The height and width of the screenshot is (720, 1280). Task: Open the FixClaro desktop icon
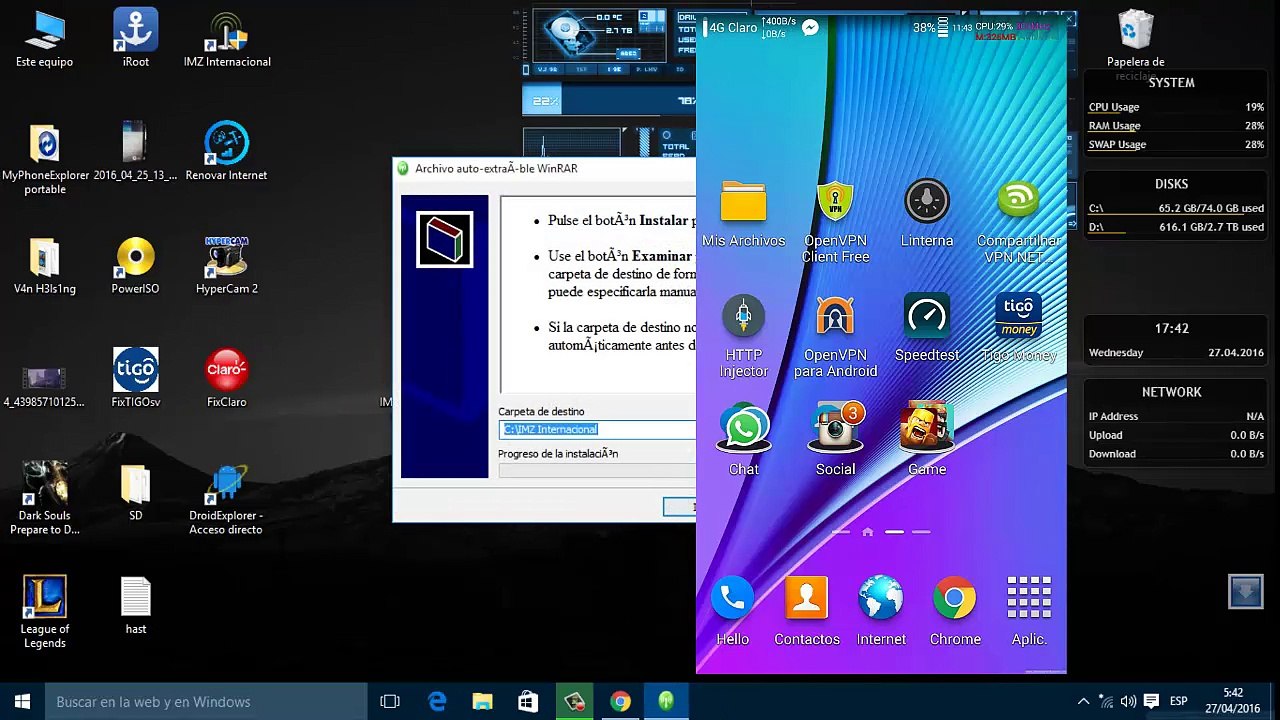point(227,378)
